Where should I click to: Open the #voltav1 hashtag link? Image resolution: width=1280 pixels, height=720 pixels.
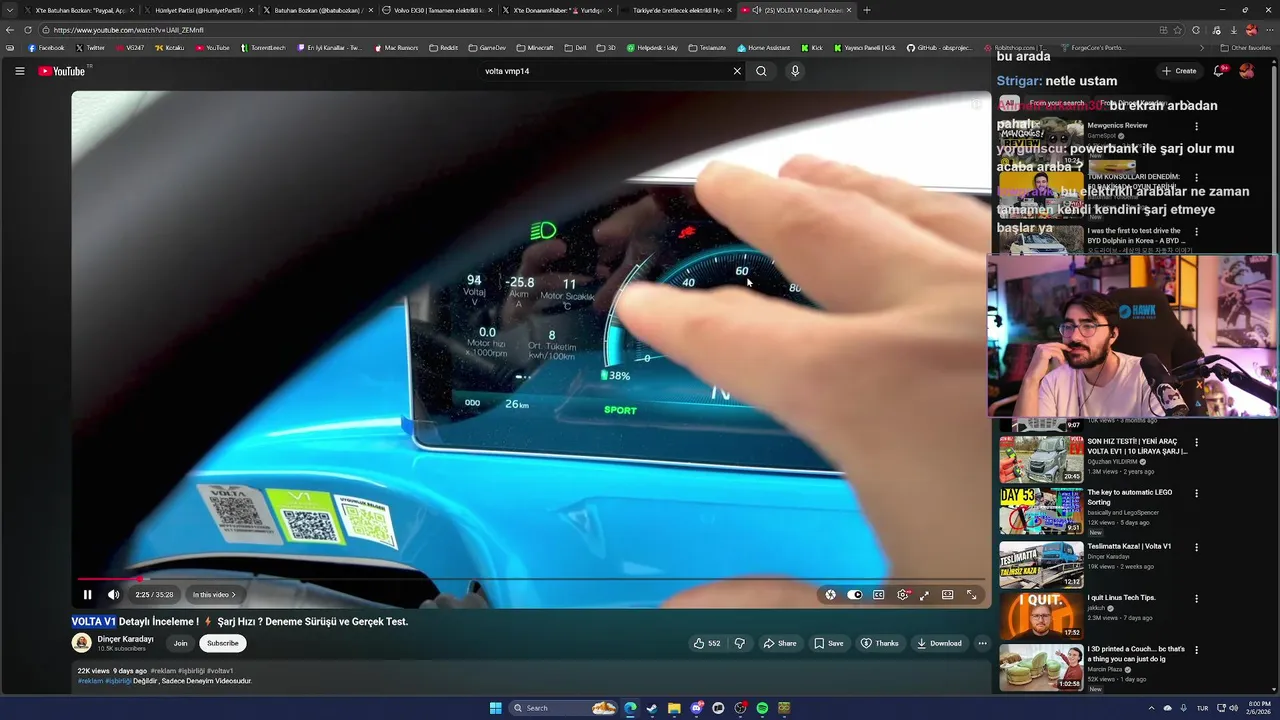coord(220,671)
